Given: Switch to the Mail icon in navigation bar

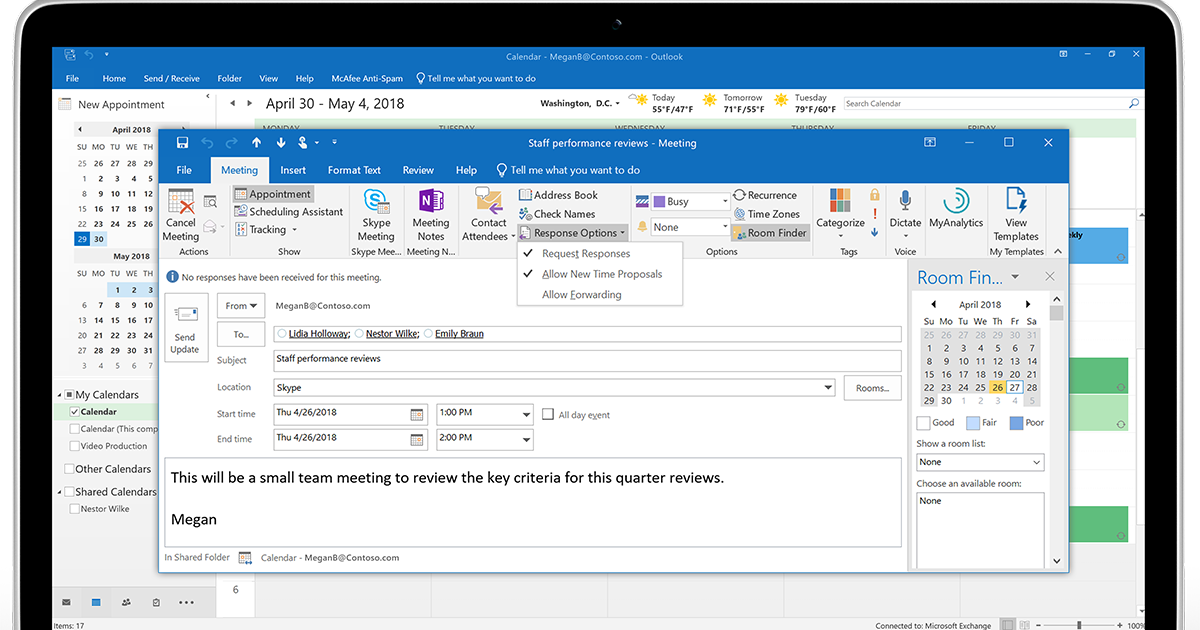Looking at the screenshot, I should point(66,603).
